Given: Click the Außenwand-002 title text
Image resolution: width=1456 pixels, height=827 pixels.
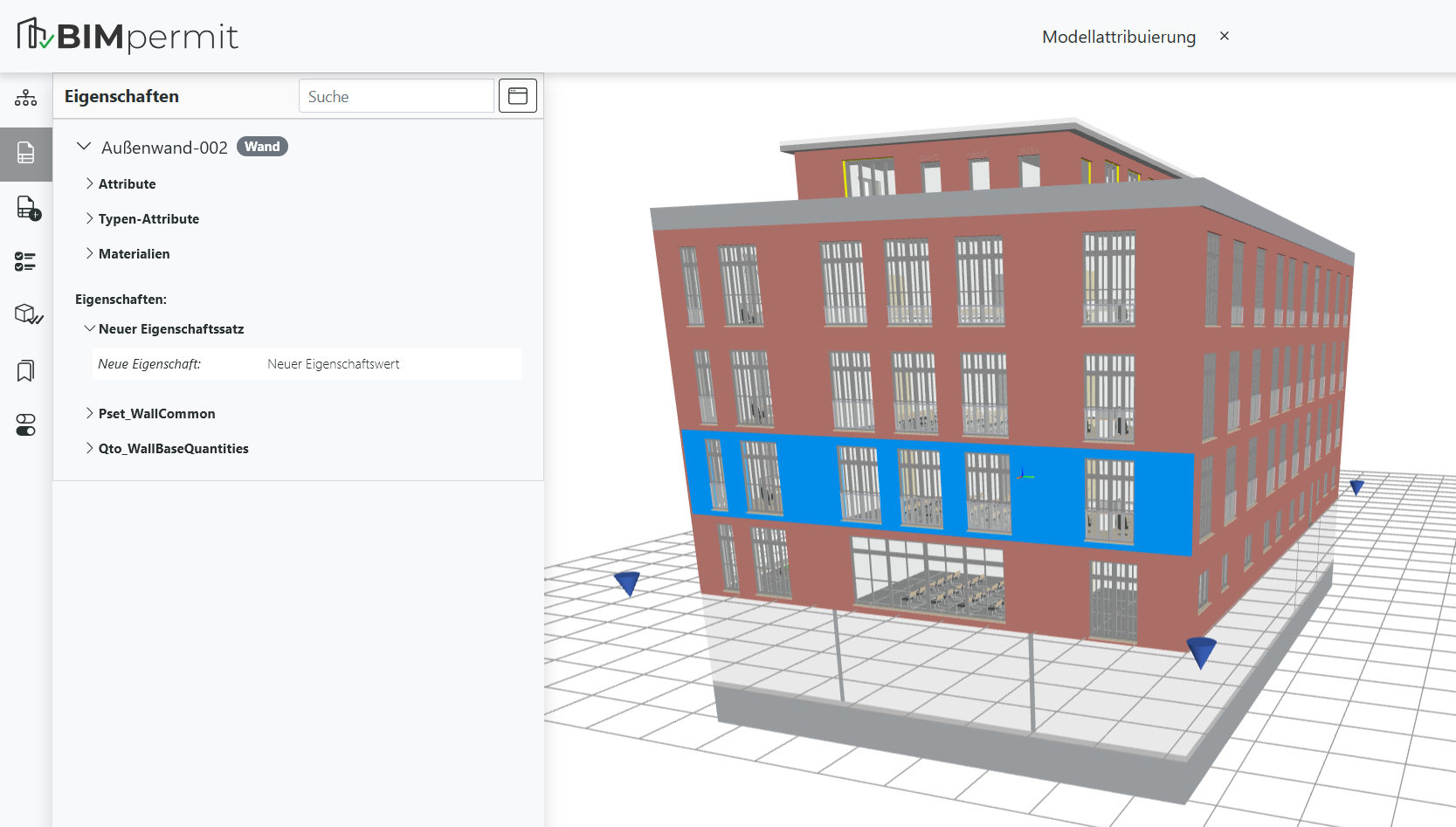Looking at the screenshot, I should [164, 148].
